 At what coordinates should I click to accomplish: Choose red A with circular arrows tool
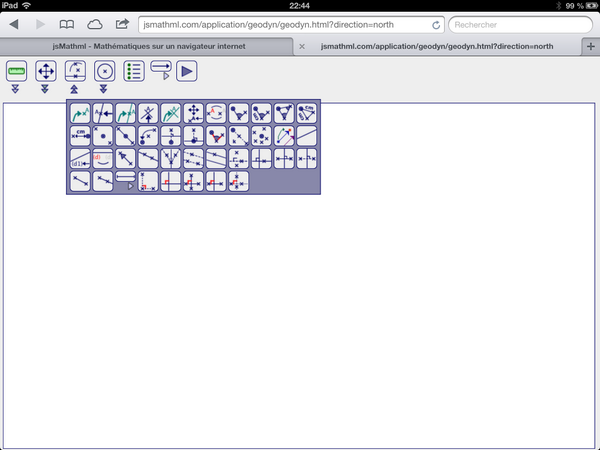(216, 113)
